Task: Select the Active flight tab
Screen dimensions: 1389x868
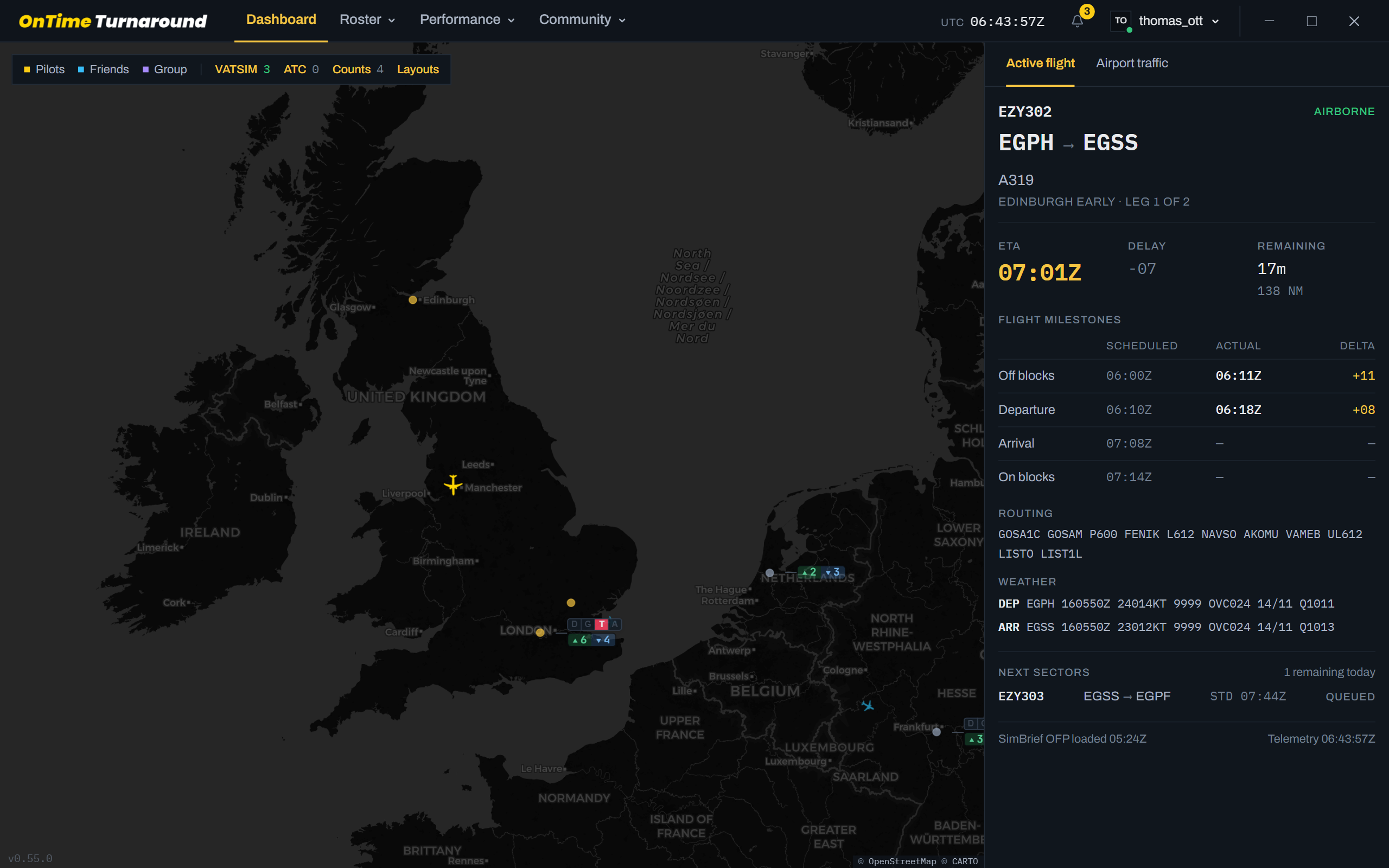Action: (1040, 63)
